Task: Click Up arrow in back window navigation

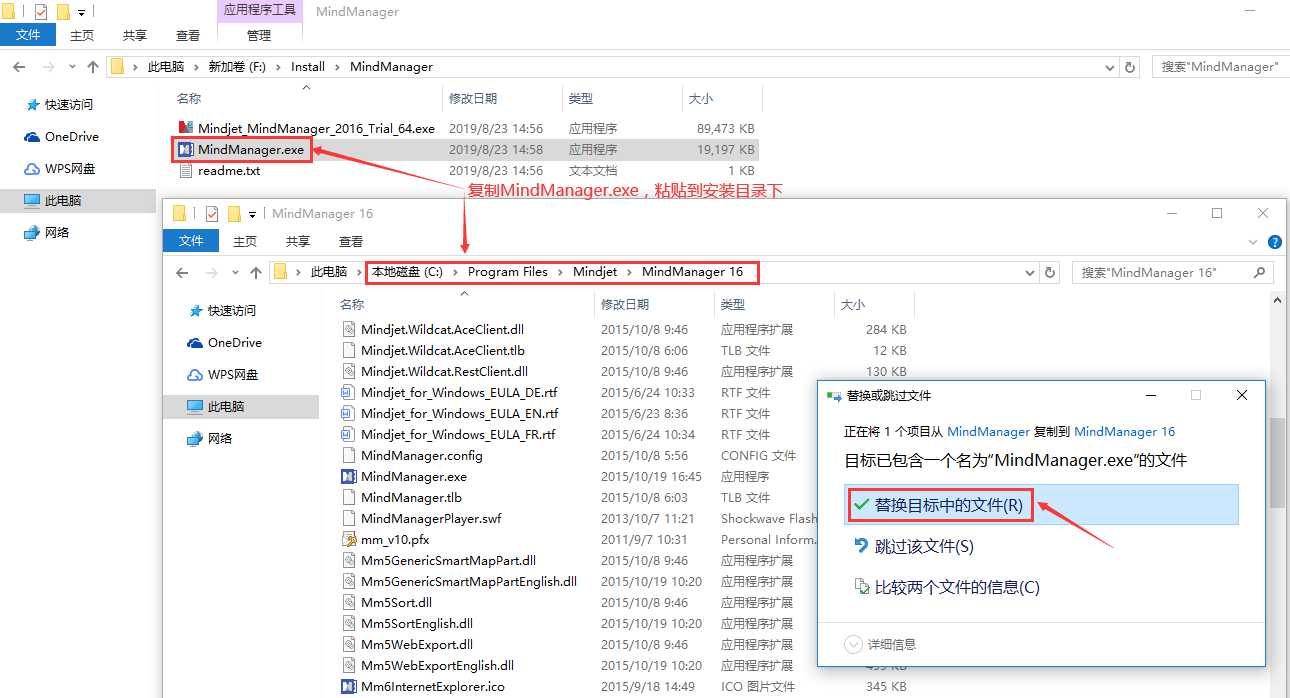Action: [x=93, y=67]
